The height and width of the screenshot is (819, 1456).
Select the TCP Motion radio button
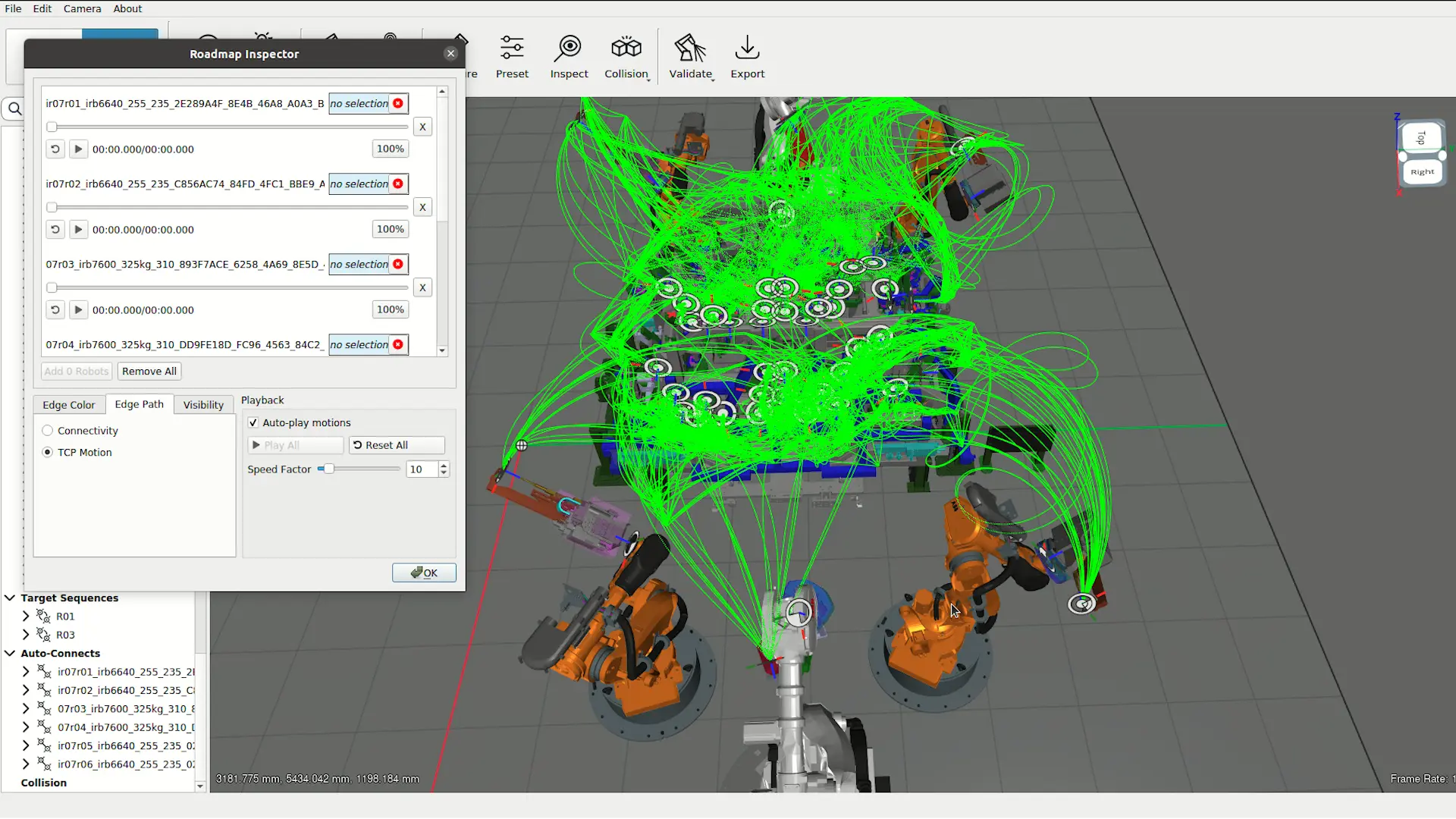(48, 453)
